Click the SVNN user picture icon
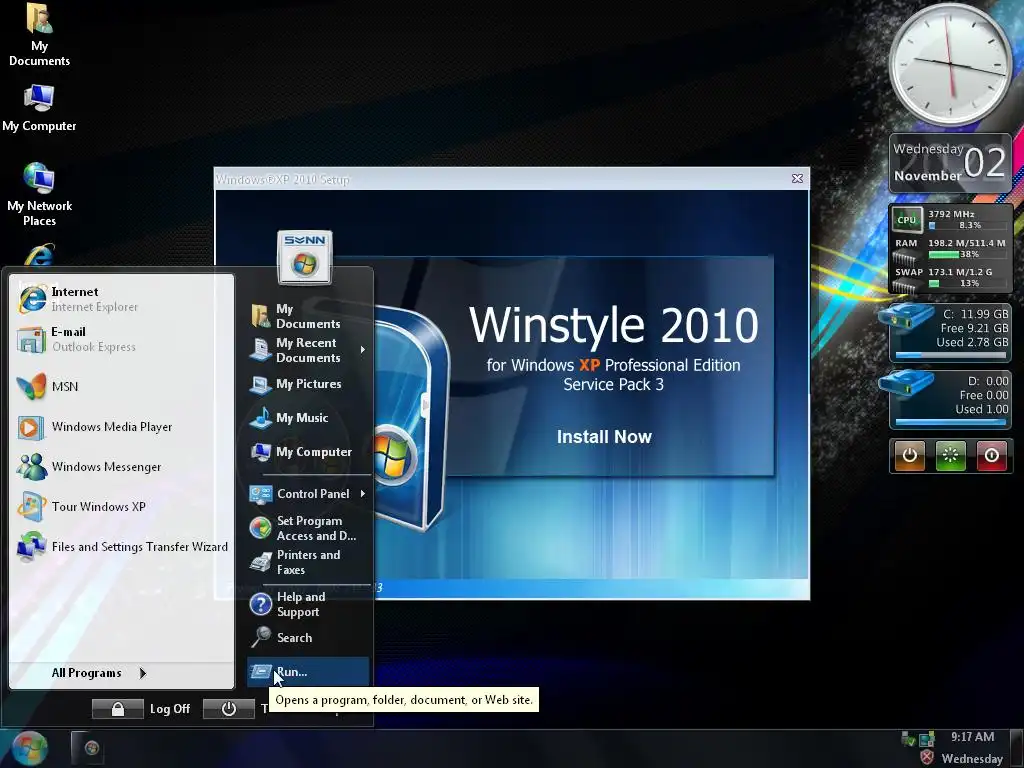The height and width of the screenshot is (768, 1024). 305,257
